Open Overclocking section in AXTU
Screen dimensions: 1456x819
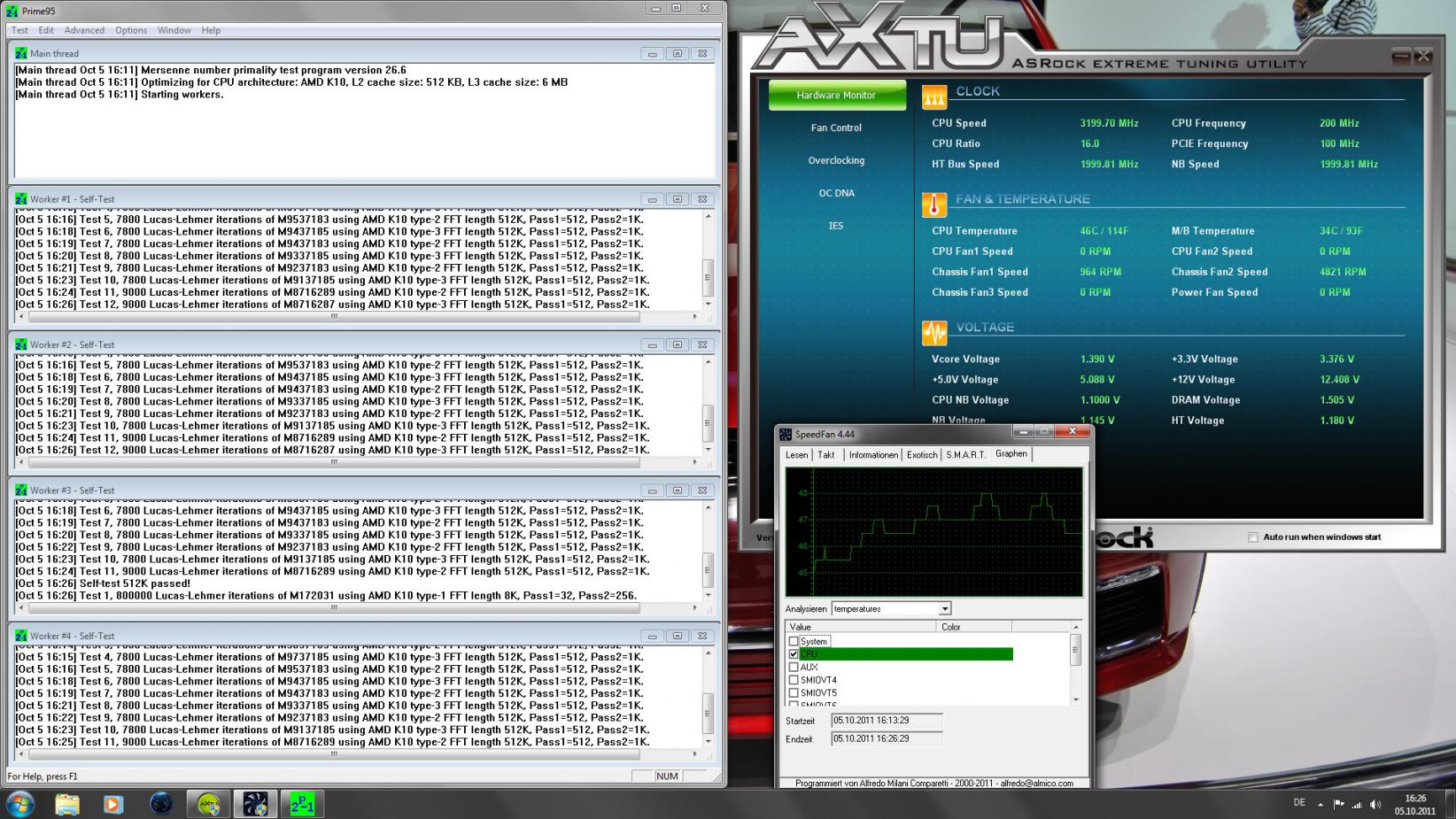pyautogui.click(x=836, y=160)
